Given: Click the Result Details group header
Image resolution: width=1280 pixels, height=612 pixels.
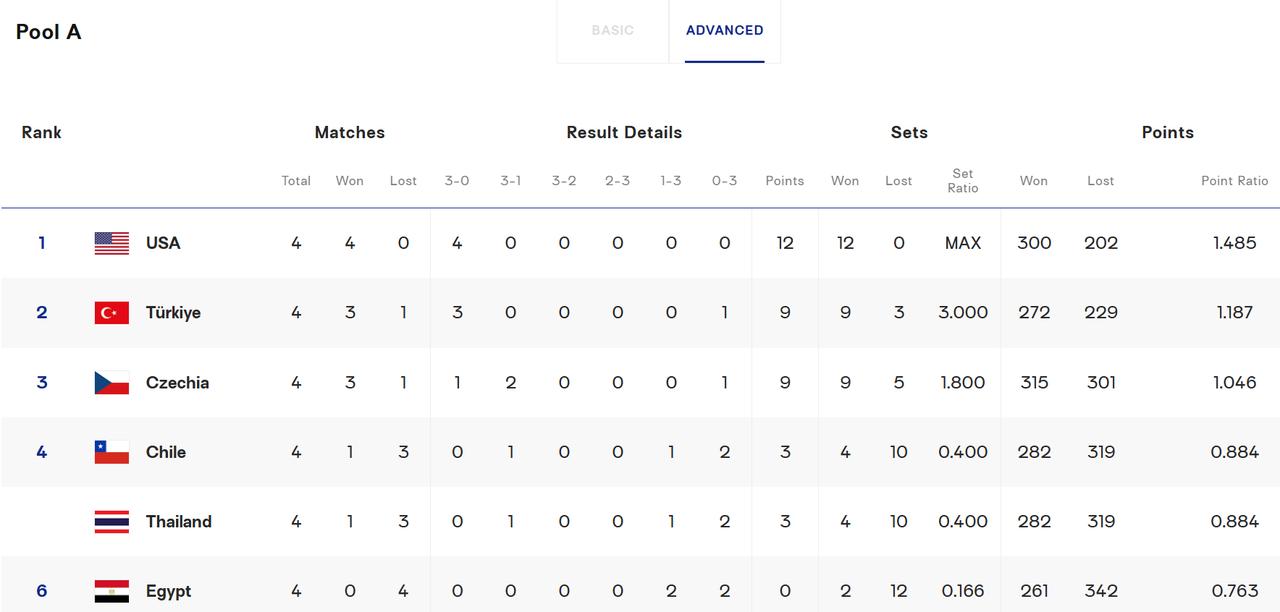Looking at the screenshot, I should click(624, 132).
